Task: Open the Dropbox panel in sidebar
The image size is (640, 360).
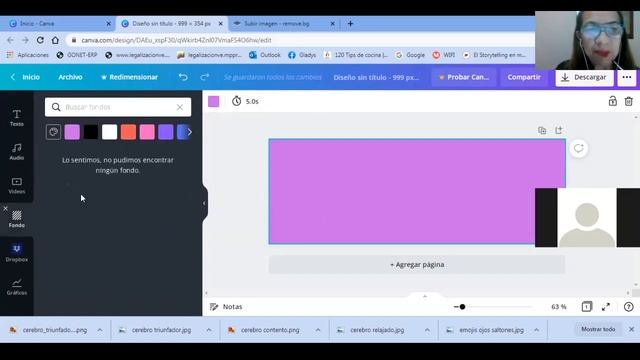Action: tap(17, 253)
